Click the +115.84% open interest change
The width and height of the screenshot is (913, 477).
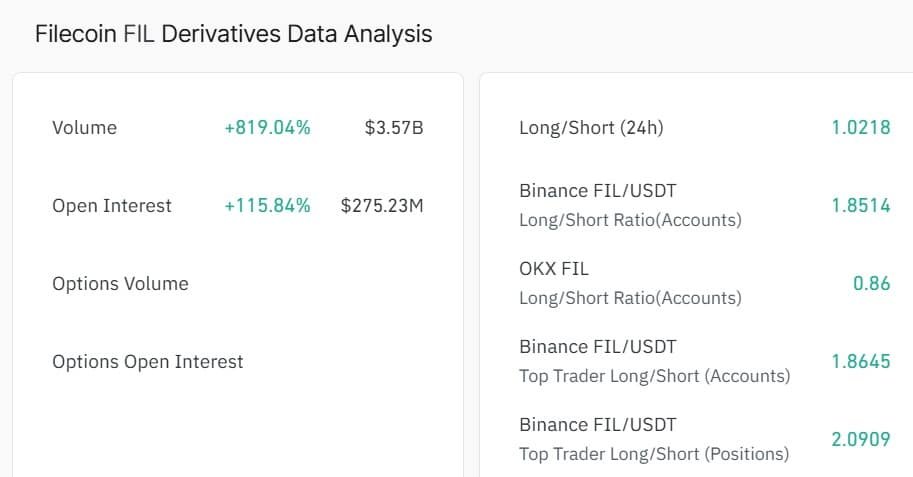267,206
